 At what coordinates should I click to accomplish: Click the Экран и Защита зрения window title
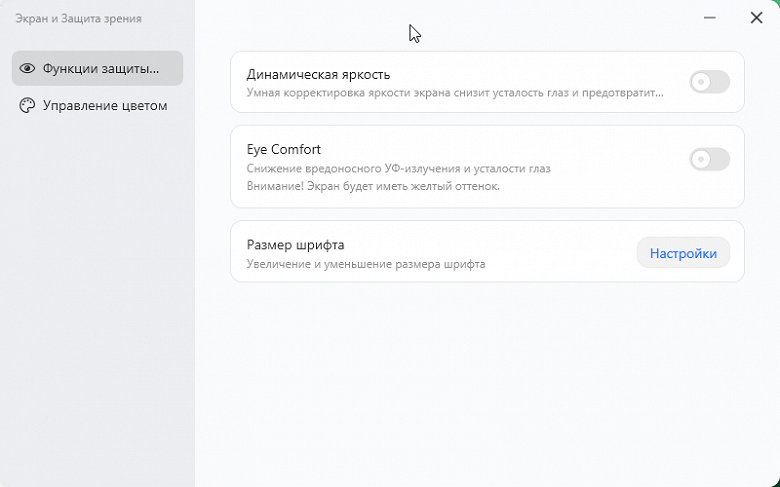tap(78, 18)
